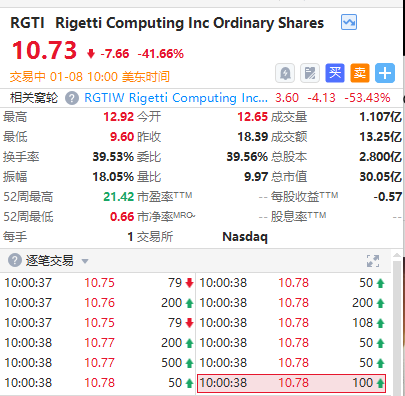Click the trading status 交易中 01-08 10:00 美东时间
405x396 pixels.
coord(90,77)
